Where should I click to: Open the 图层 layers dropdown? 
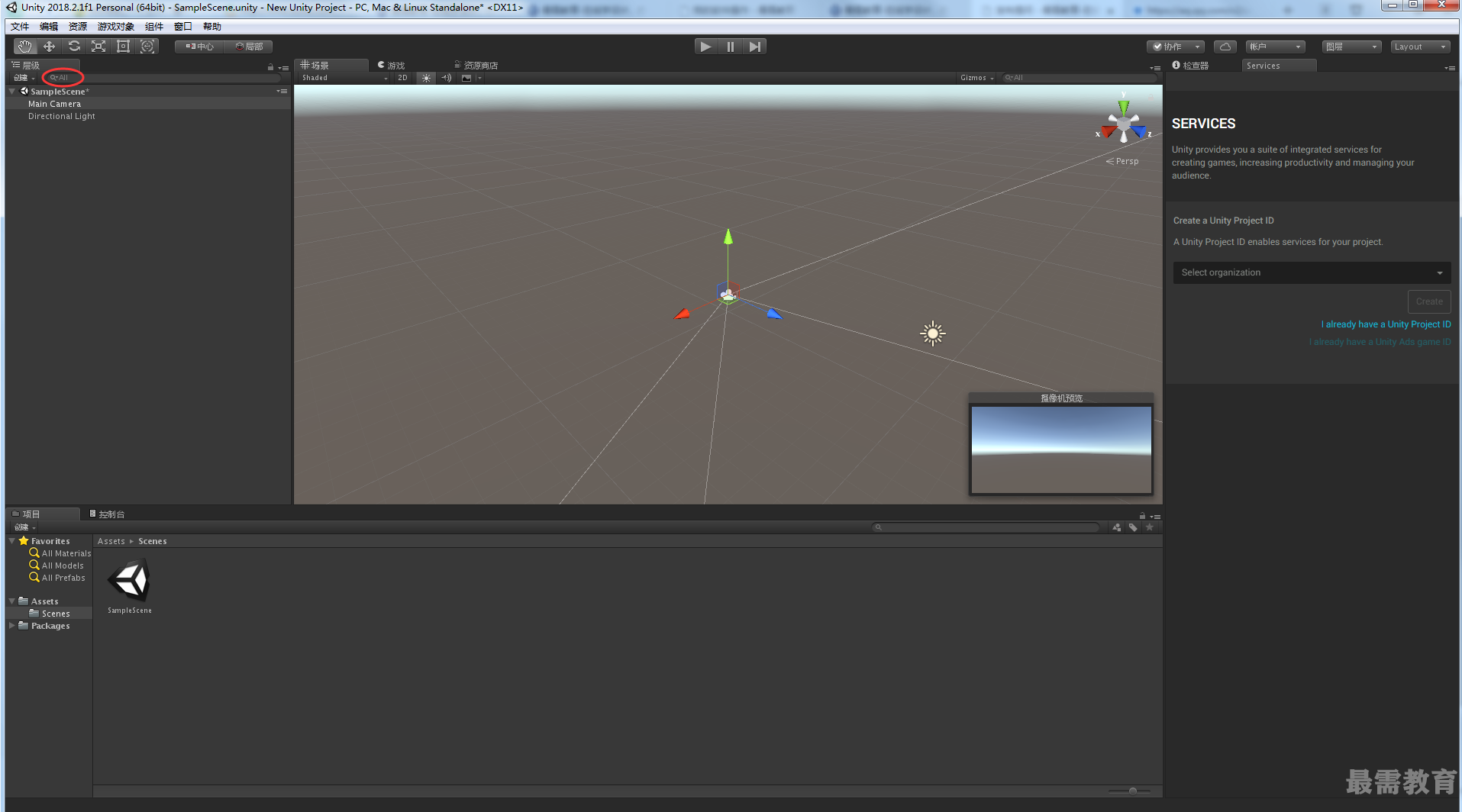(1352, 47)
